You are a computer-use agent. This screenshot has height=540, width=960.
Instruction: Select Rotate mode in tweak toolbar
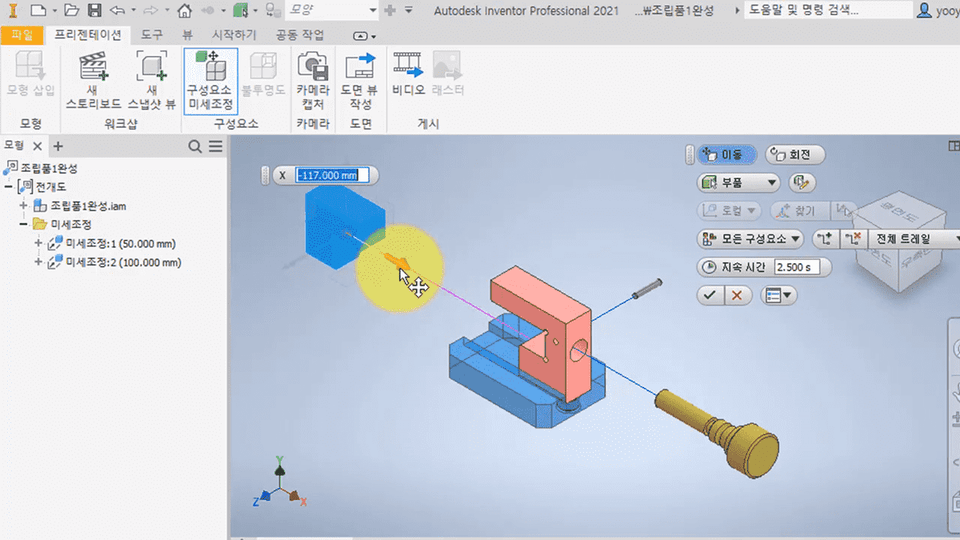[795, 154]
